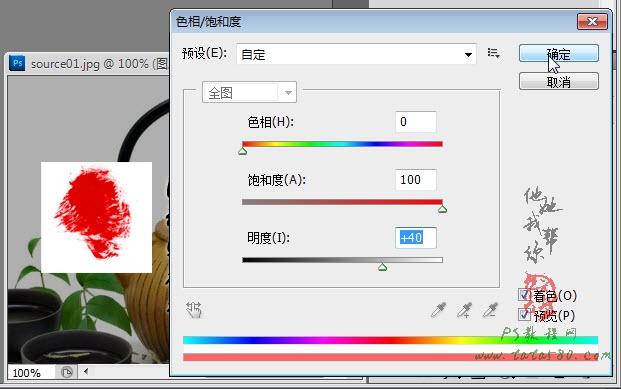Click the lightness slider handle
The width and height of the screenshot is (621, 389).
pos(382,267)
